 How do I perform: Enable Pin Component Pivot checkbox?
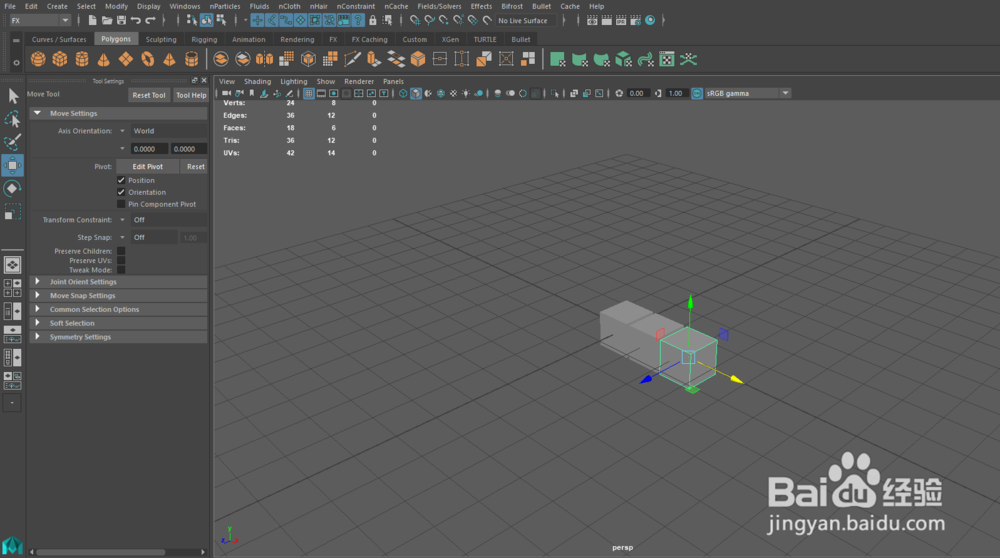pyautogui.click(x=121, y=204)
